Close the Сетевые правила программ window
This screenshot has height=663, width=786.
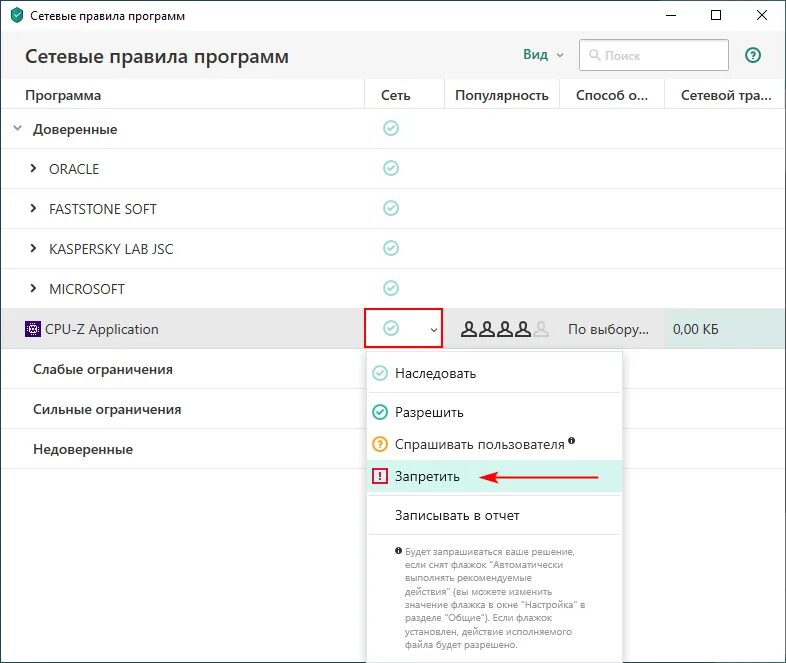click(x=761, y=16)
